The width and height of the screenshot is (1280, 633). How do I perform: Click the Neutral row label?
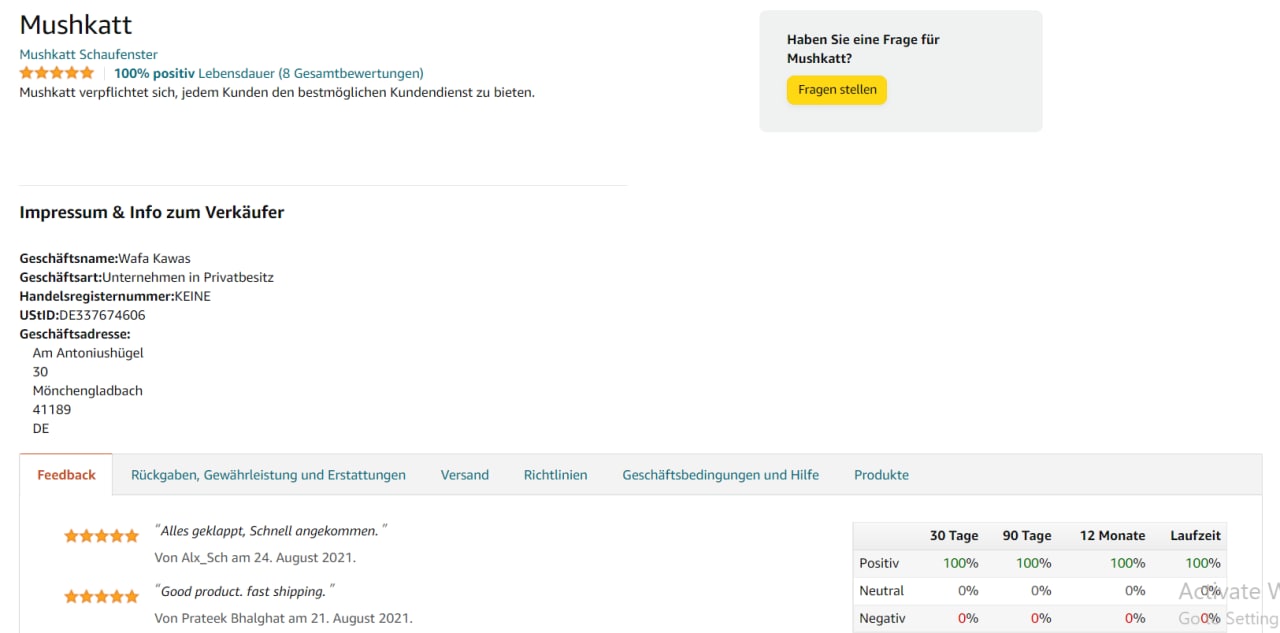(881, 591)
